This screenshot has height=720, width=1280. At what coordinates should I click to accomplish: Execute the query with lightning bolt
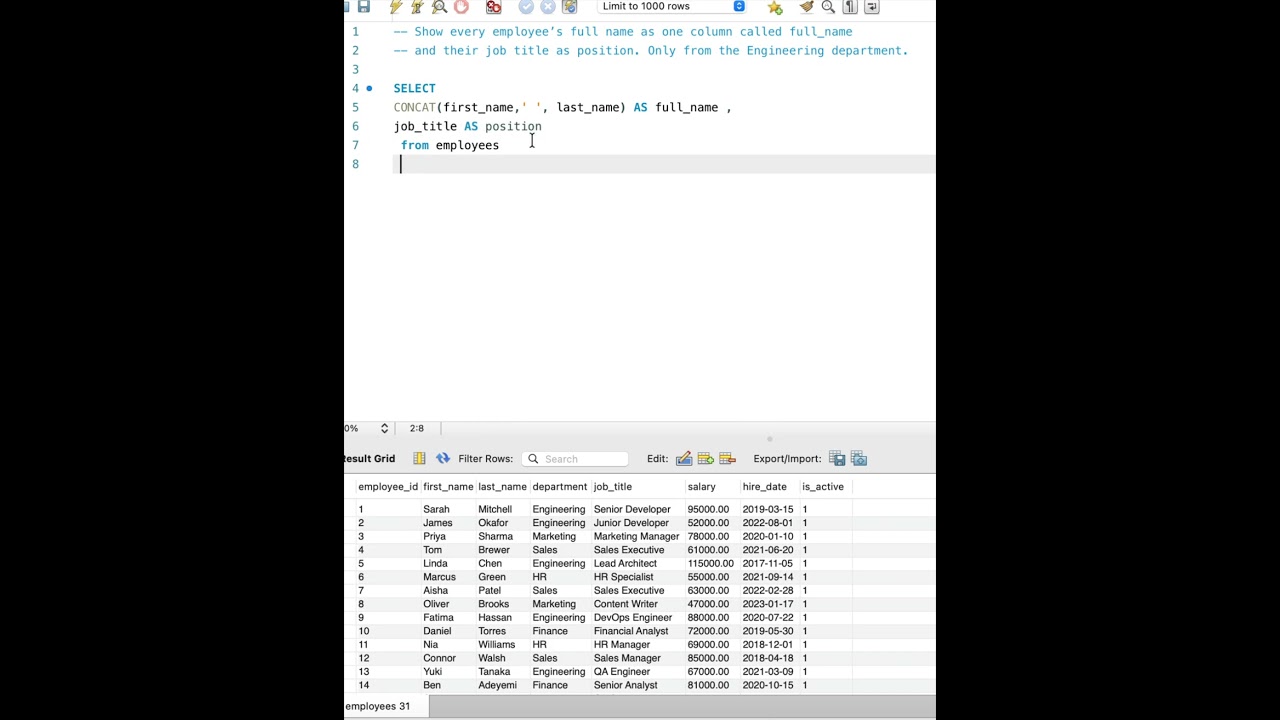[x=396, y=6]
